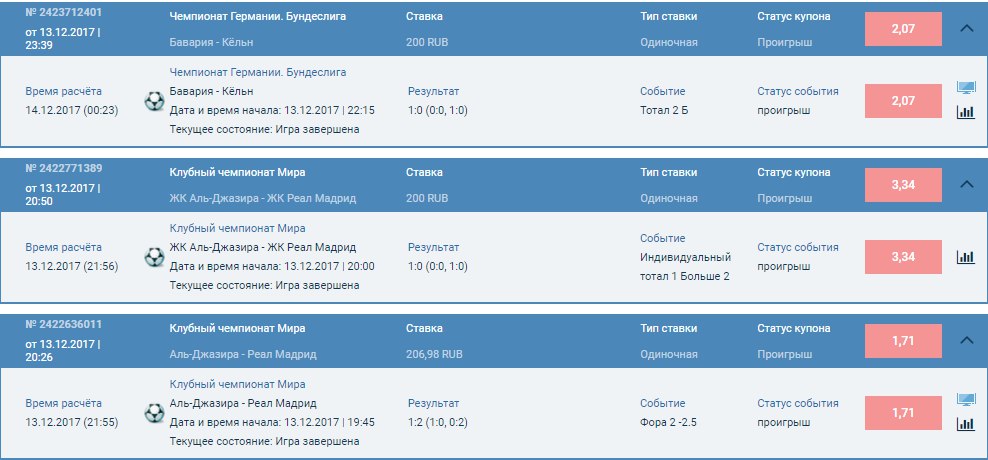Click the 1,71 odds badge in the event row
Screen dimensions: 988x460
(903, 412)
